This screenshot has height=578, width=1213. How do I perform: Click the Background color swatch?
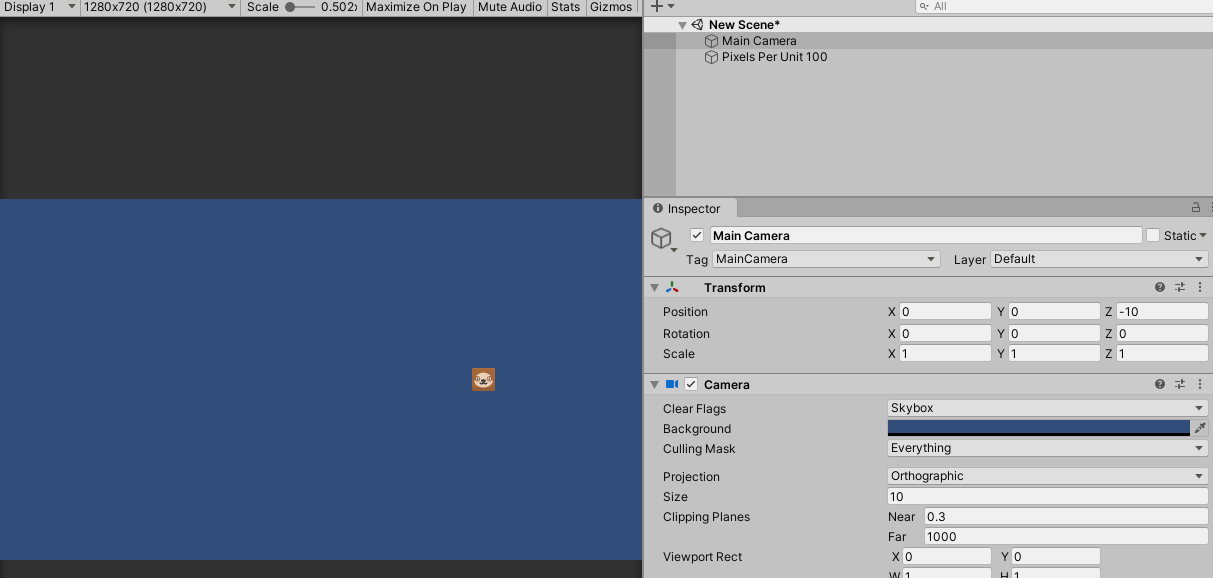[x=1039, y=428]
